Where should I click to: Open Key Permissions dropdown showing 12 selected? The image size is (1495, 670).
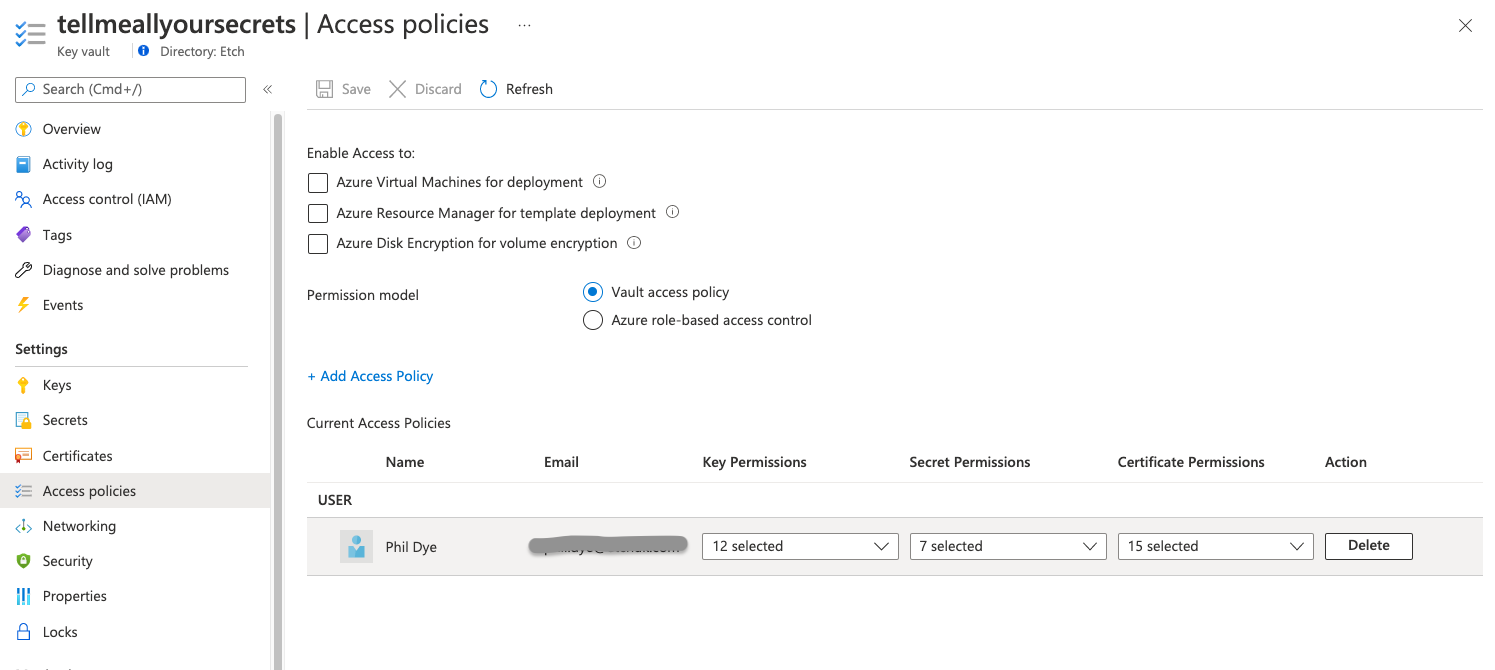[800, 546]
